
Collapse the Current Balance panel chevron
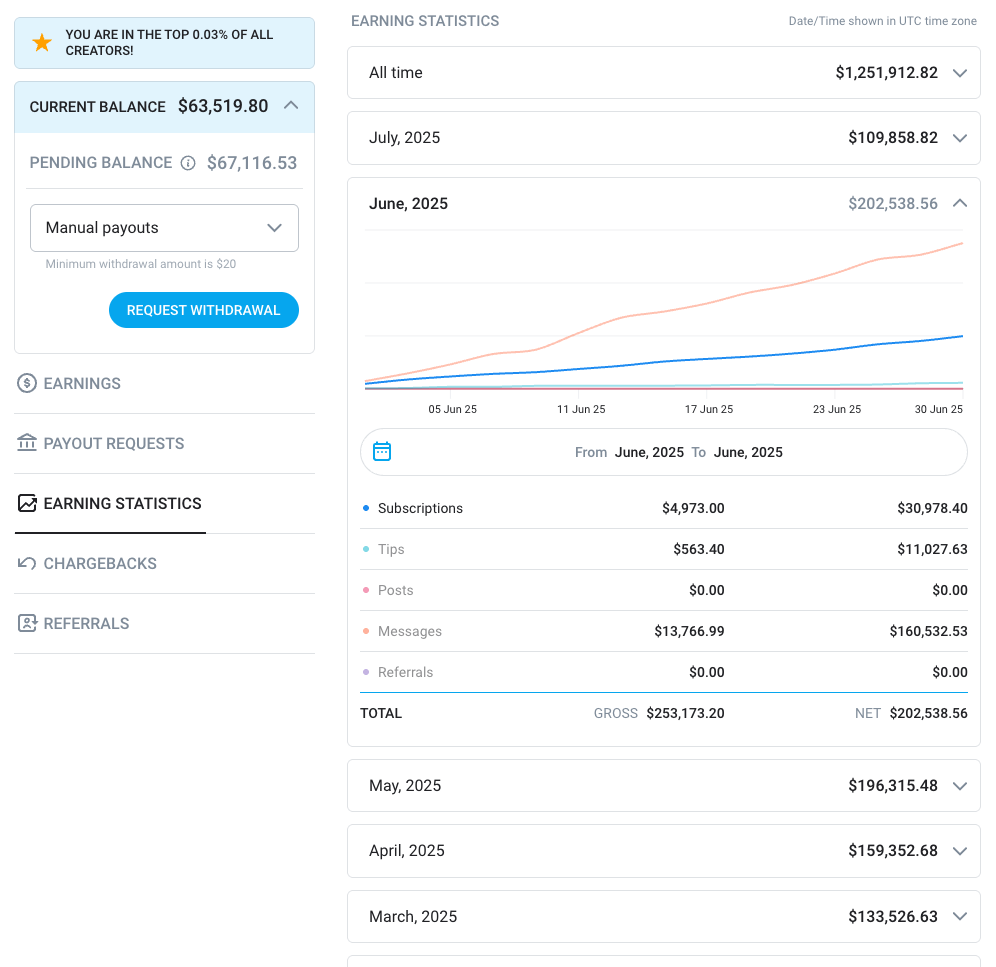point(291,105)
